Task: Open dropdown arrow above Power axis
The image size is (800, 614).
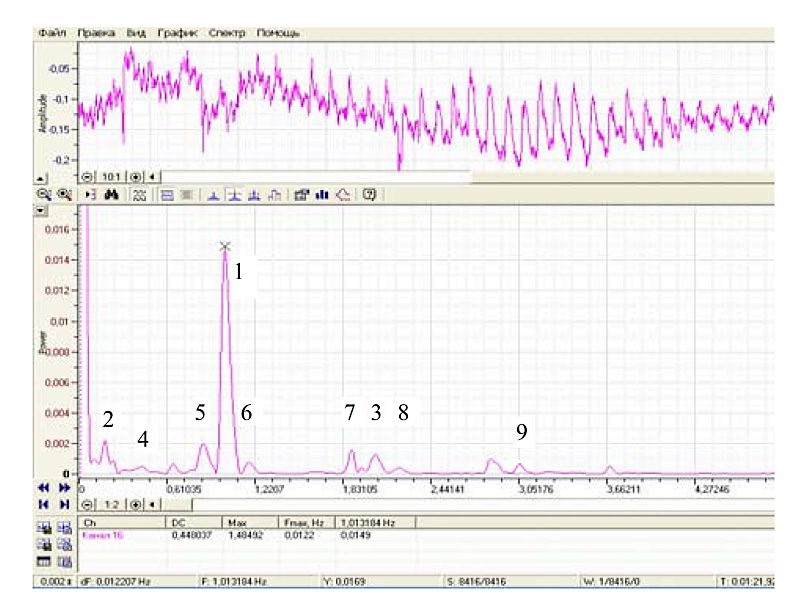Action: pos(41,211)
